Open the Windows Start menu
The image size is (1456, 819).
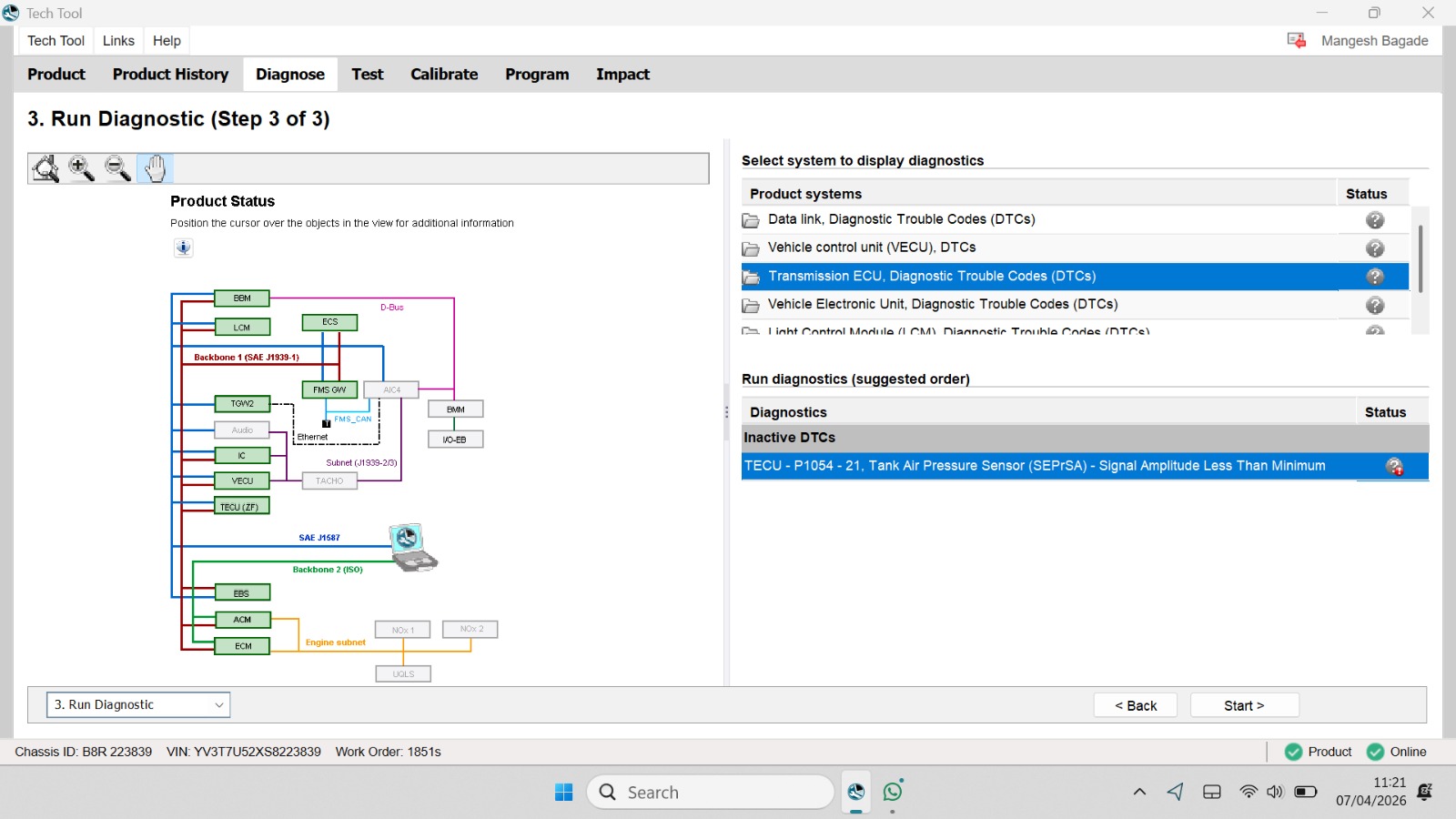tap(564, 792)
